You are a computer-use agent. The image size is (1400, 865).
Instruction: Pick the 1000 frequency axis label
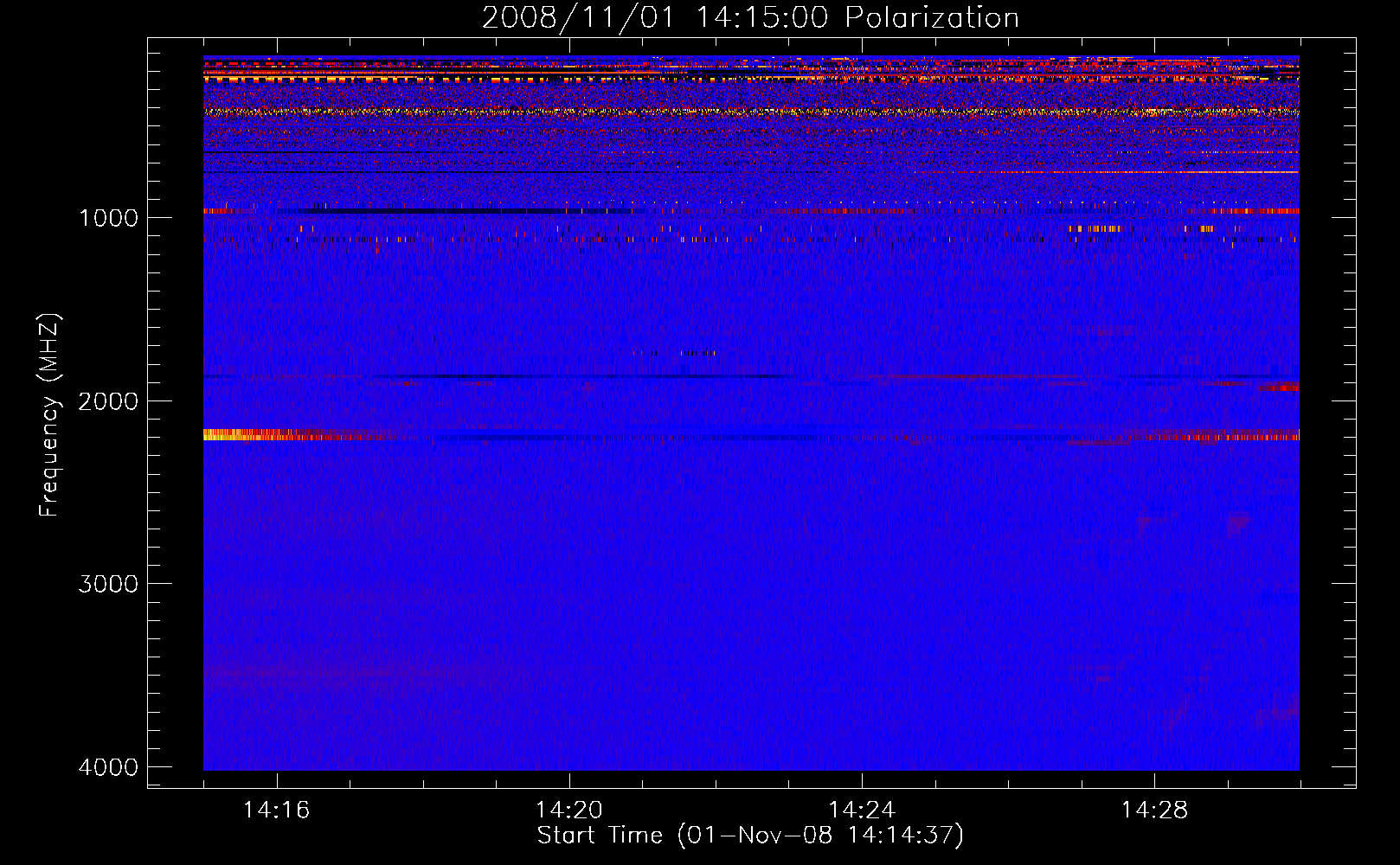coord(108,217)
